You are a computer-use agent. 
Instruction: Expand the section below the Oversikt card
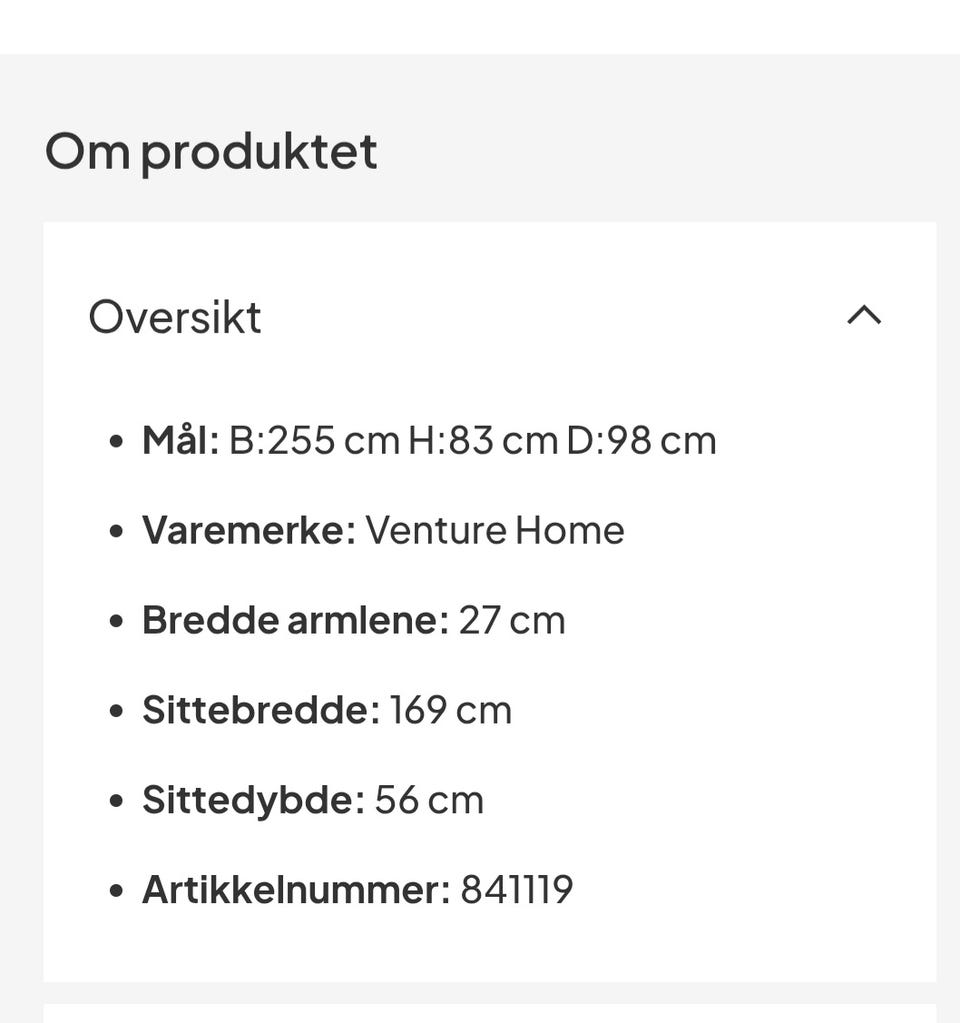tap(480, 1012)
